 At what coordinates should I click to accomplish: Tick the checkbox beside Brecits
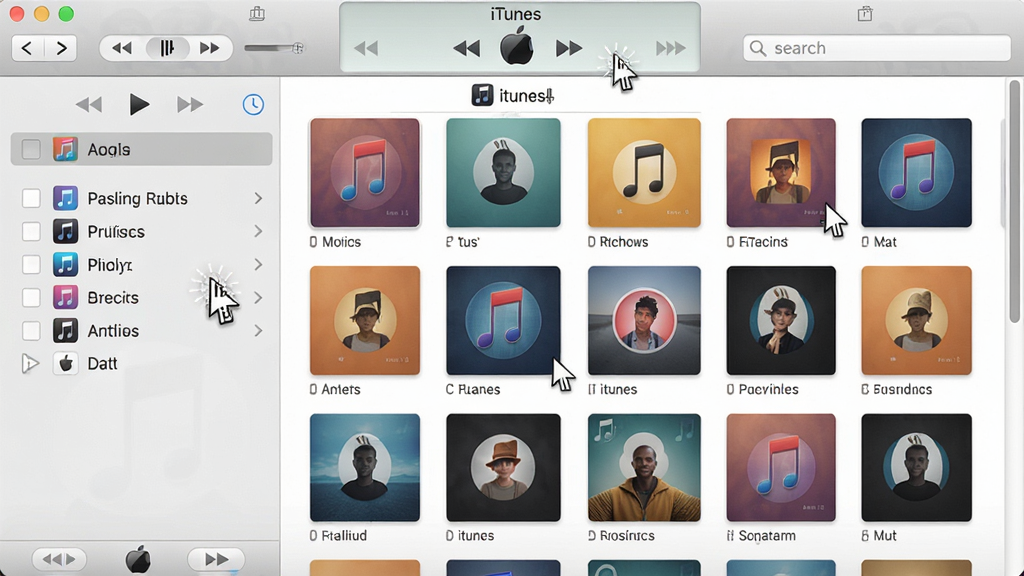point(31,298)
